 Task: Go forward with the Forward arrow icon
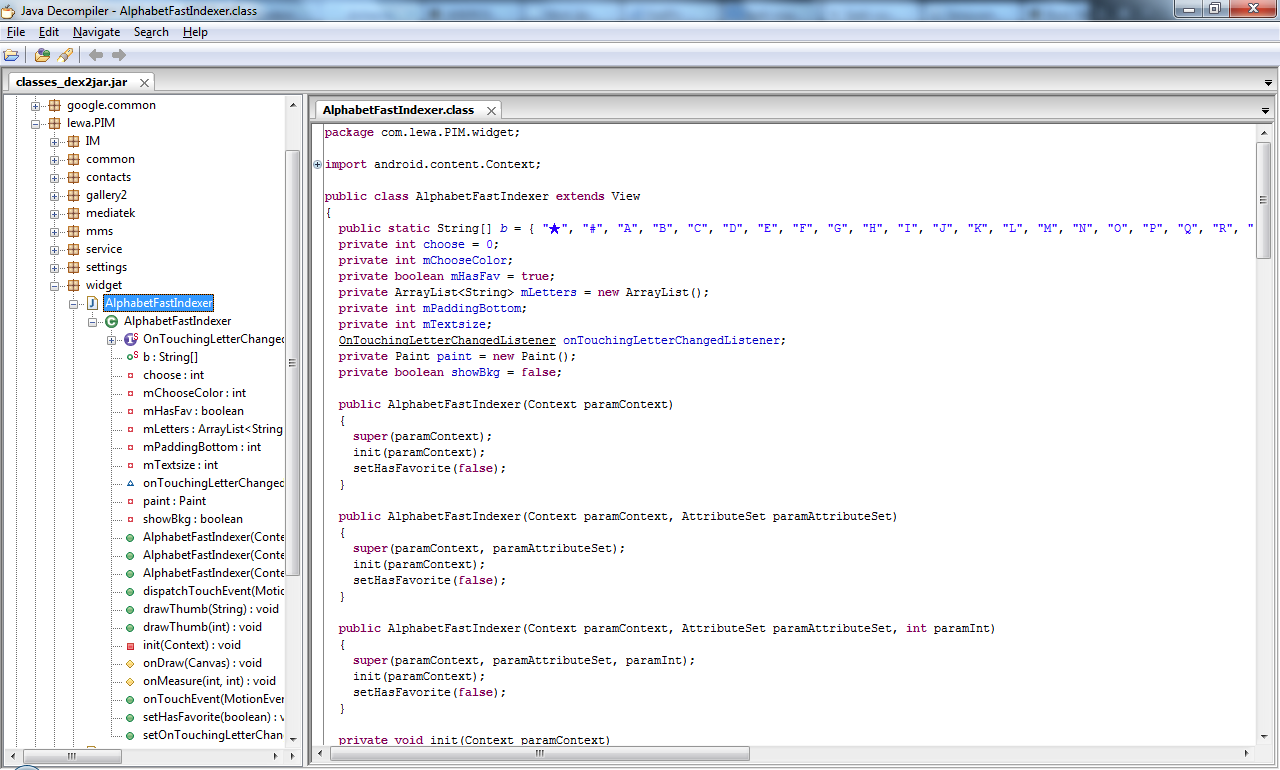(x=119, y=55)
